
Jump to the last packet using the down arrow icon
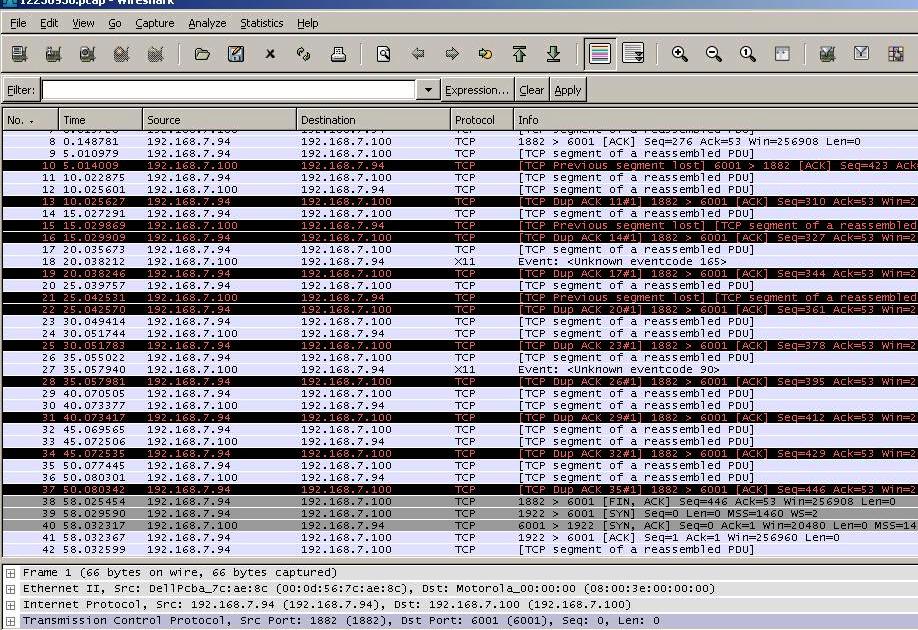pos(553,54)
